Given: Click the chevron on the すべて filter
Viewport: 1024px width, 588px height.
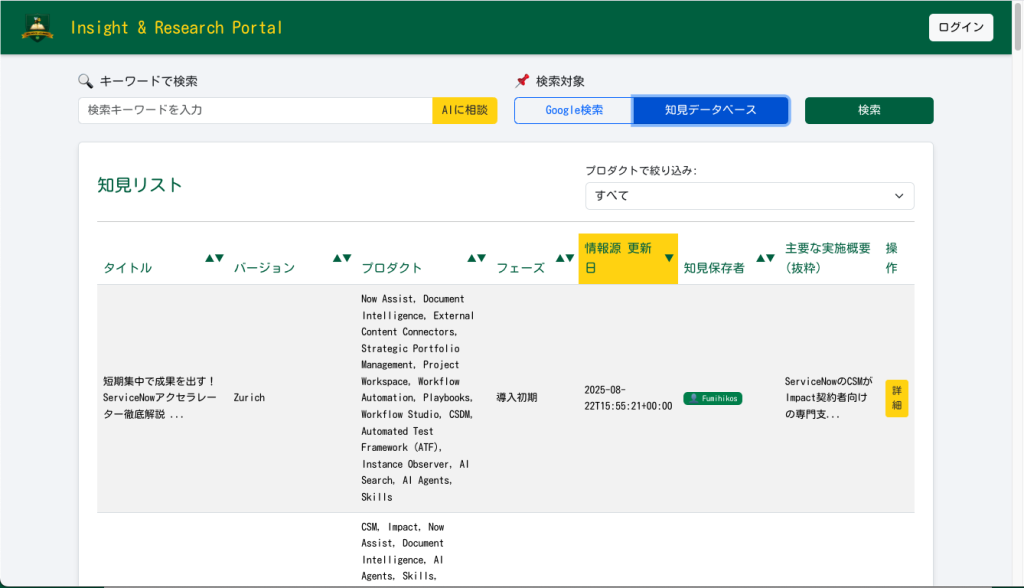Looking at the screenshot, I should (x=898, y=196).
